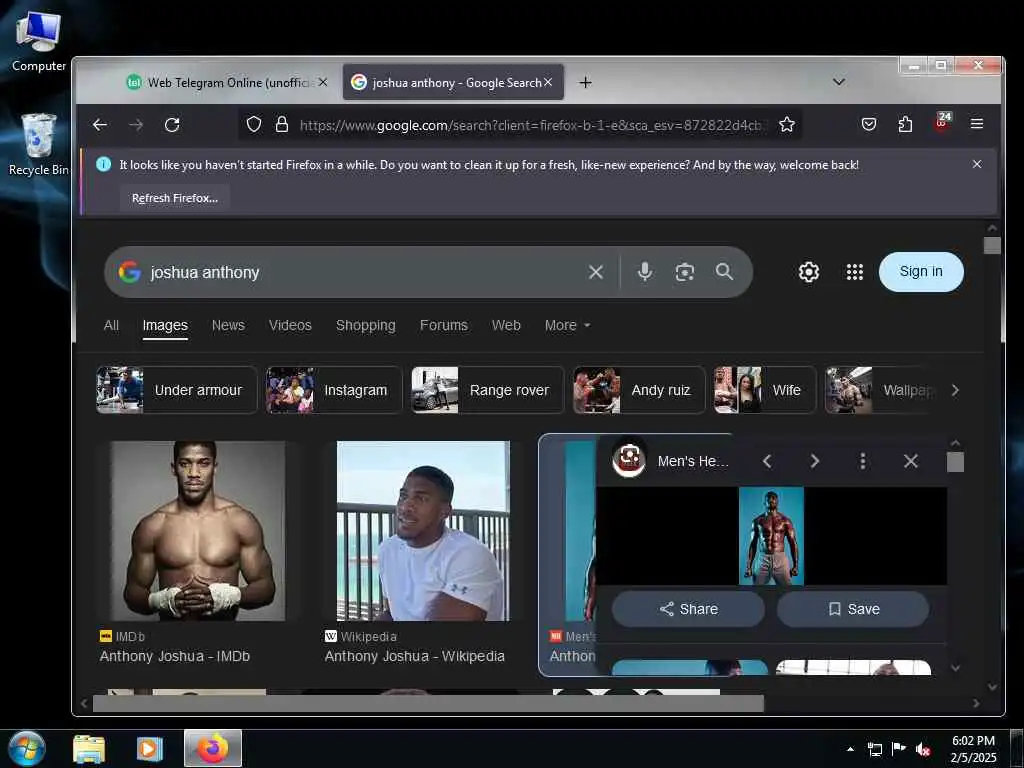Open the Windows Start menu
This screenshot has height=768, width=1024.
pos(26,748)
